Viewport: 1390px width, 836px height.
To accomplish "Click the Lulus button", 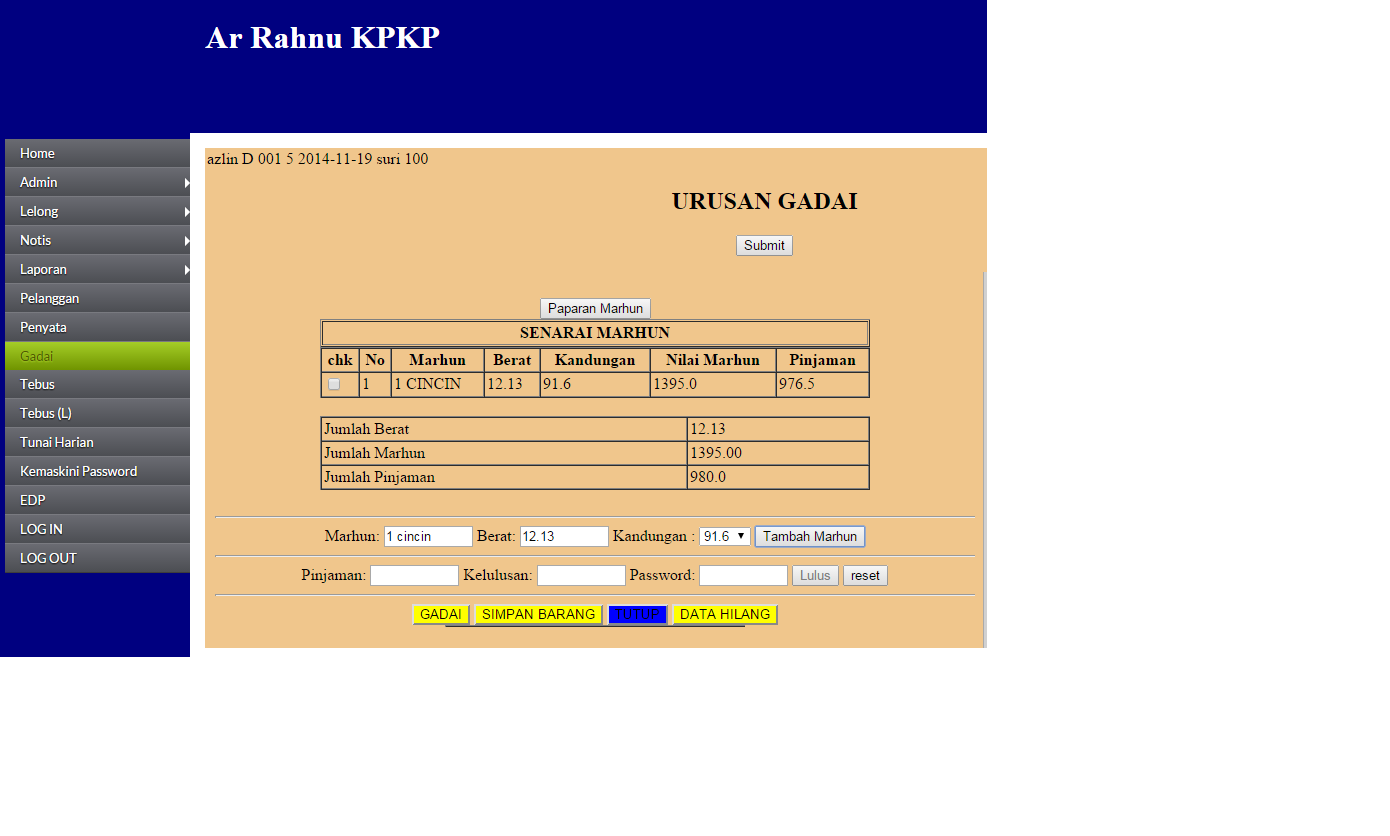I will [815, 575].
